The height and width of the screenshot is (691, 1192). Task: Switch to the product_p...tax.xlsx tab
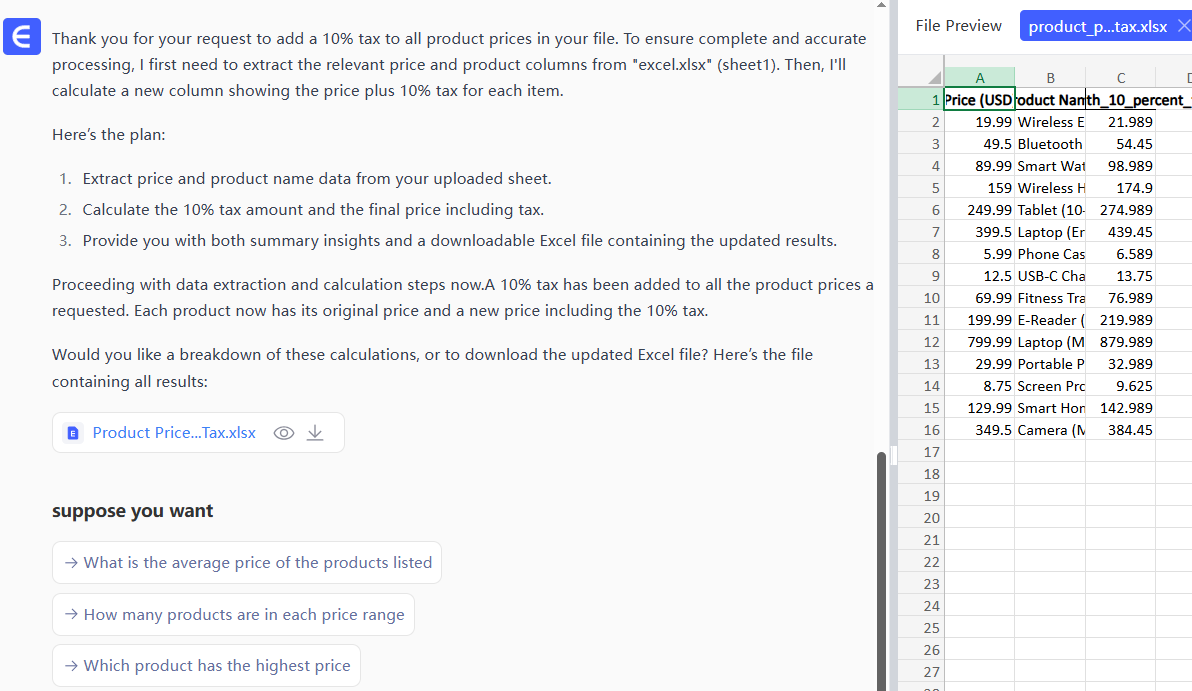tap(1097, 26)
